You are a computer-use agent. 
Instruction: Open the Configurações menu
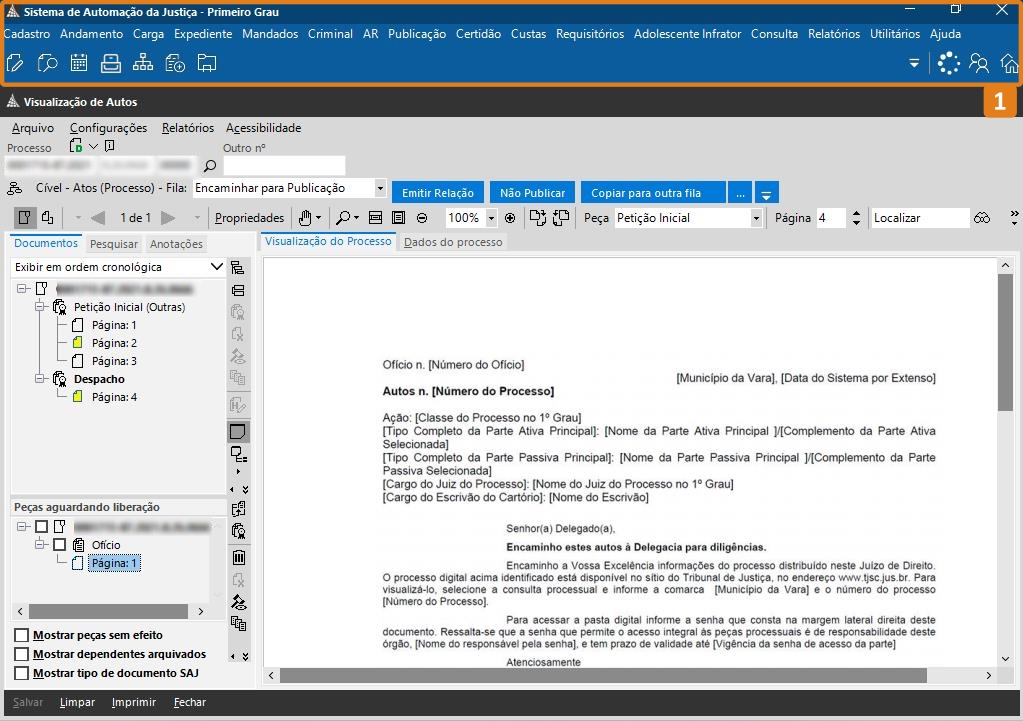[108, 128]
